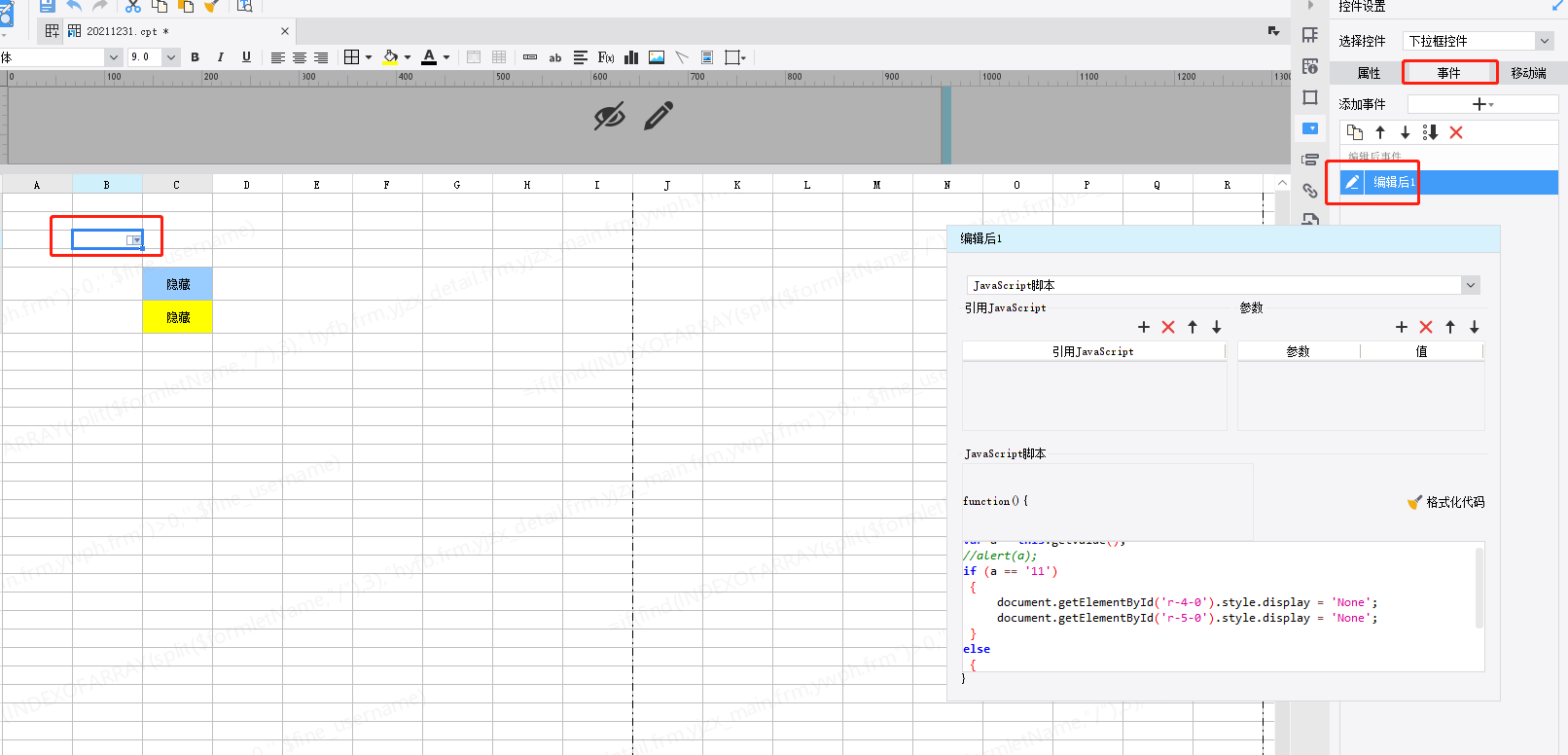Open the conditional attributes sidebar panel
Screen dimensions: 1568x755
point(1310,160)
